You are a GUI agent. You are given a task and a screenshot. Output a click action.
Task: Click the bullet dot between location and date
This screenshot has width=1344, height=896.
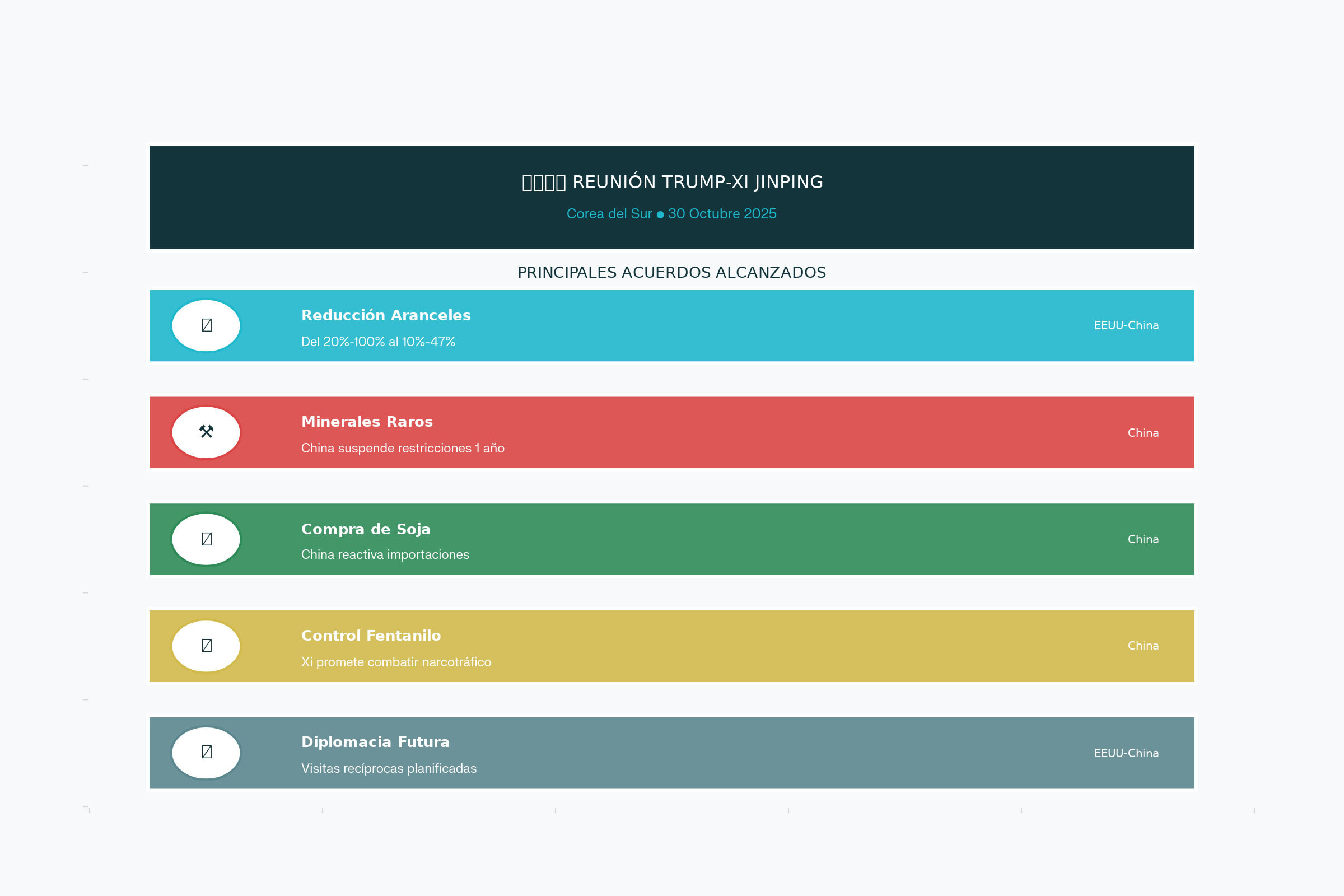click(660, 214)
